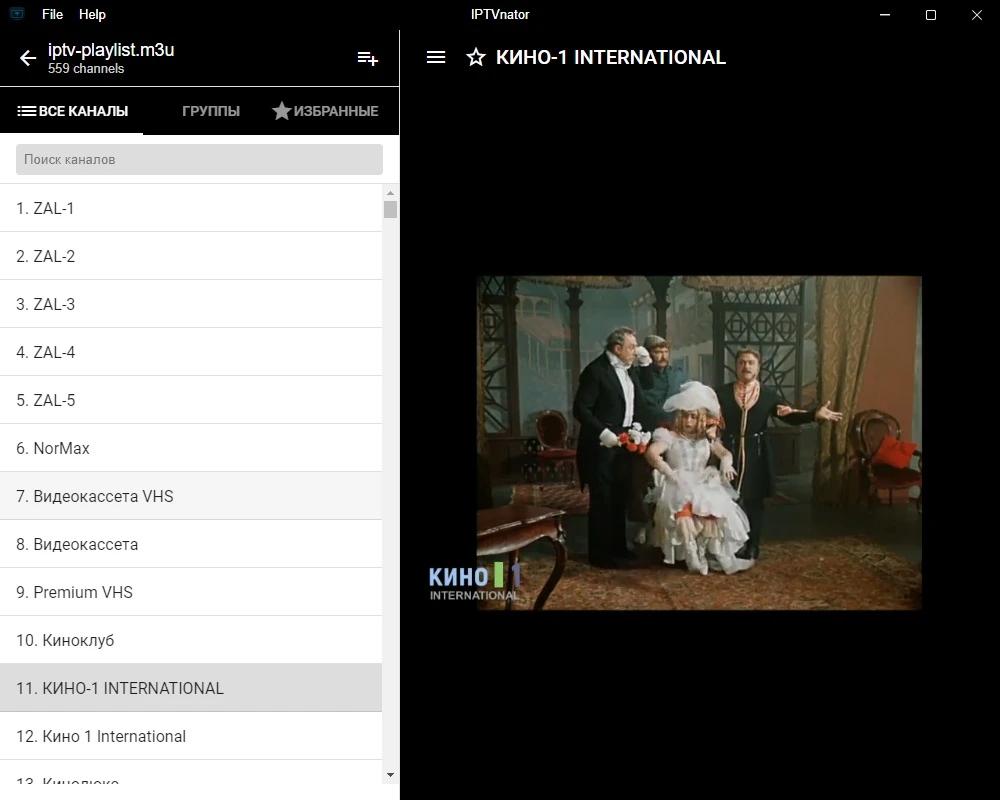Open the add playlist icon
The image size is (1000, 800).
tap(367, 59)
